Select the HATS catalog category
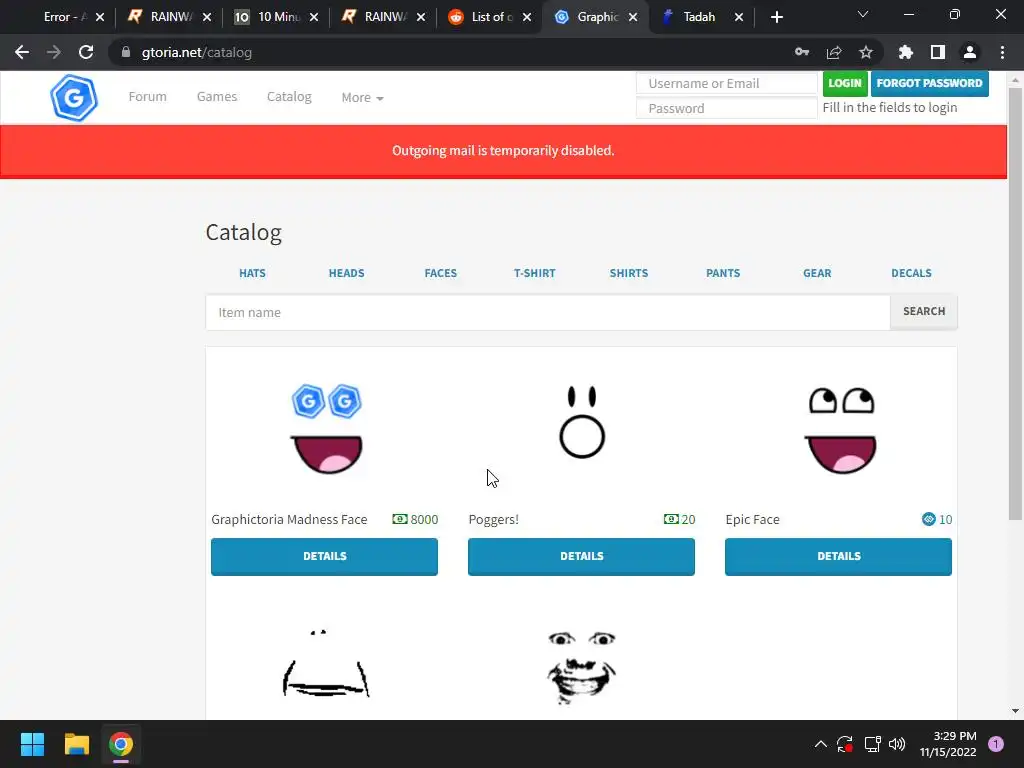The width and height of the screenshot is (1024, 768). 252,273
